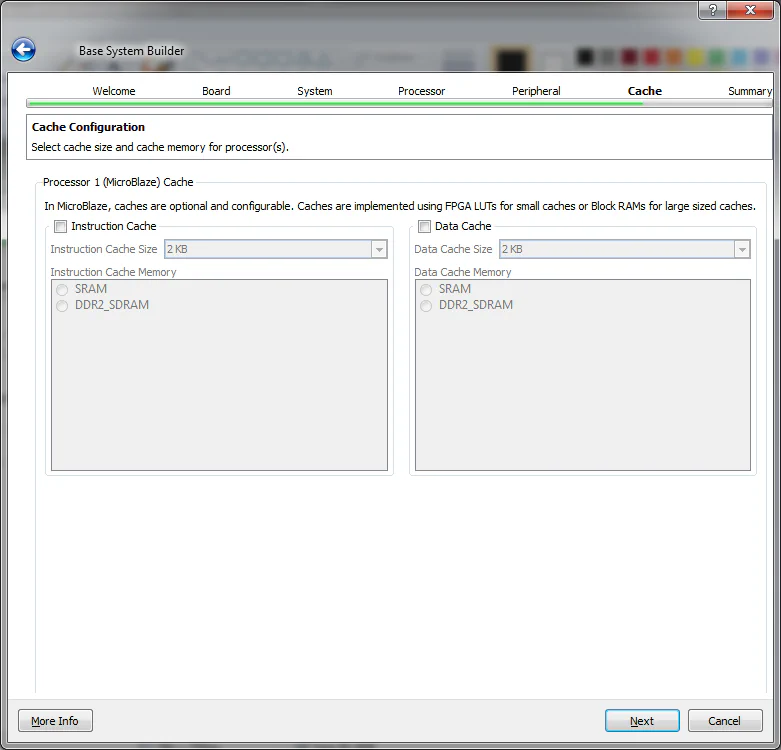Go to the Welcome wizard step
This screenshot has height=750, width=781.
(x=114, y=91)
